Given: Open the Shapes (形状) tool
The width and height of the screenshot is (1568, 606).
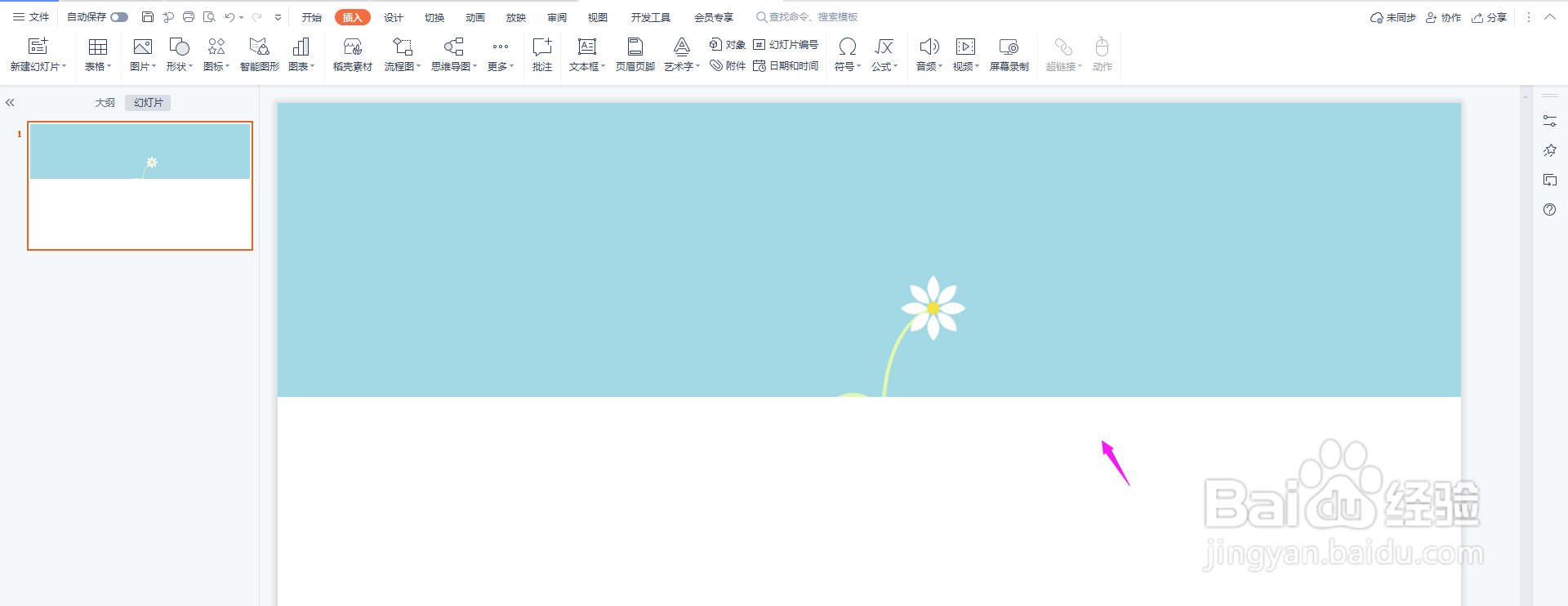Looking at the screenshot, I should tap(179, 47).
